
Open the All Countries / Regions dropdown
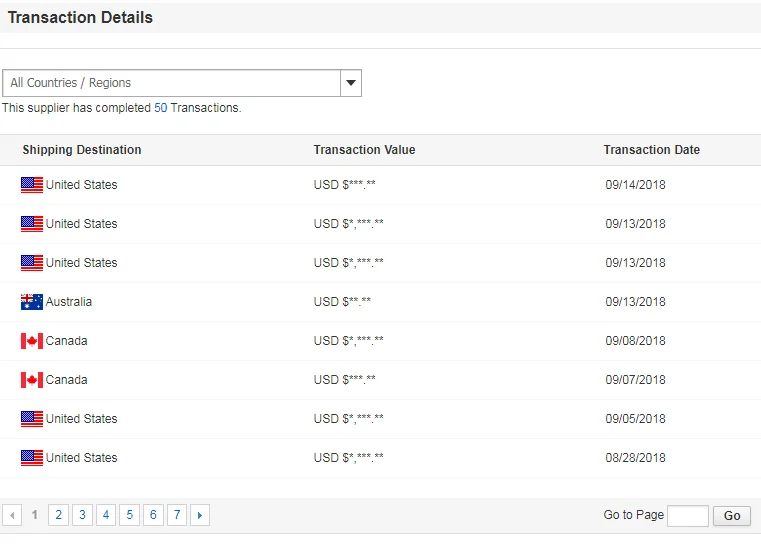tap(171, 83)
